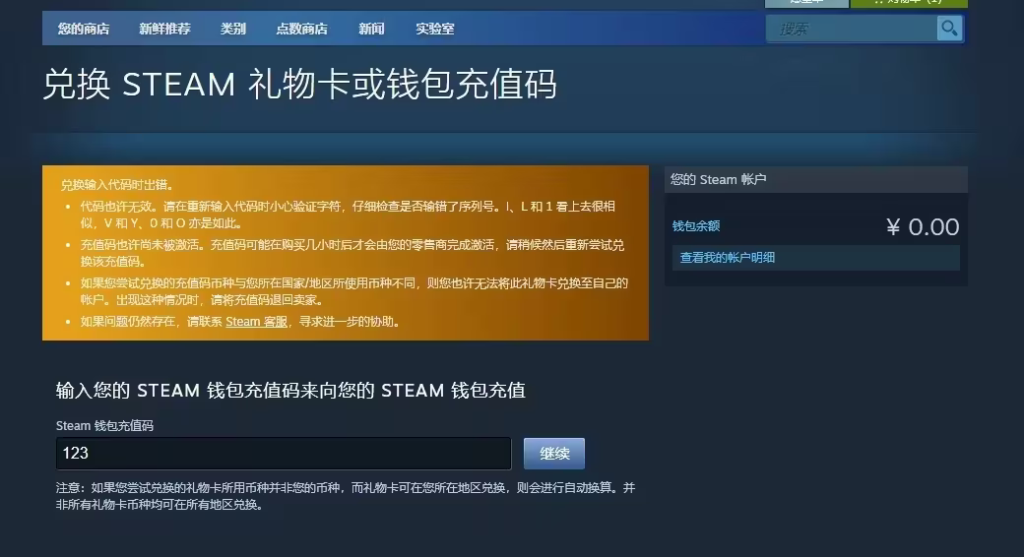Click the 继续 button

554,453
